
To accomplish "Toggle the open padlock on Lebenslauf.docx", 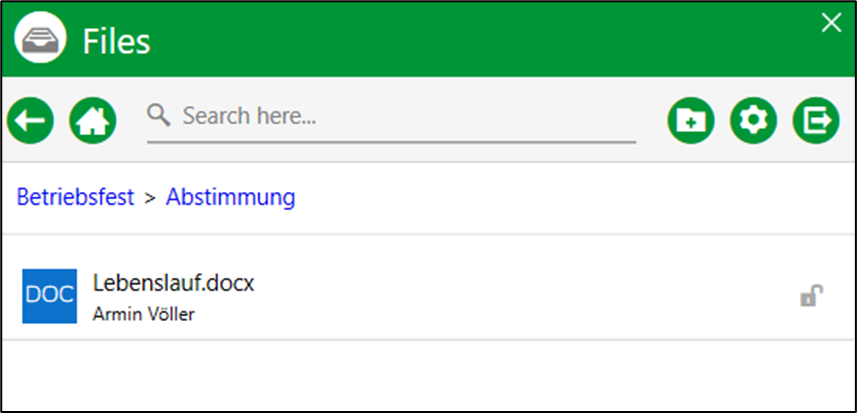I will (812, 296).
